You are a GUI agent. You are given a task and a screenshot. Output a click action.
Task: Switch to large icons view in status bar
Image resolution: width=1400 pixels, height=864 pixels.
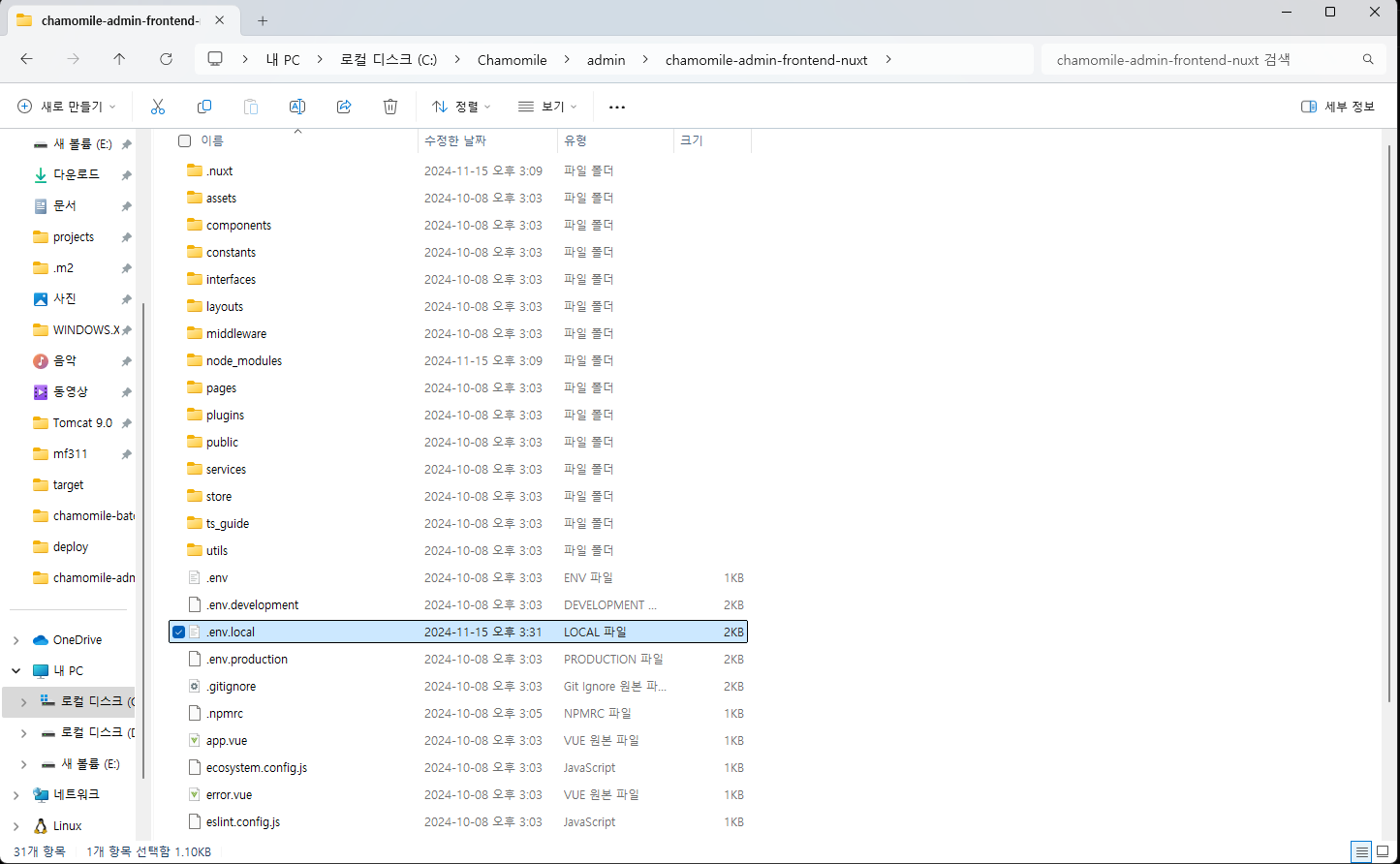pyautogui.click(x=1383, y=852)
